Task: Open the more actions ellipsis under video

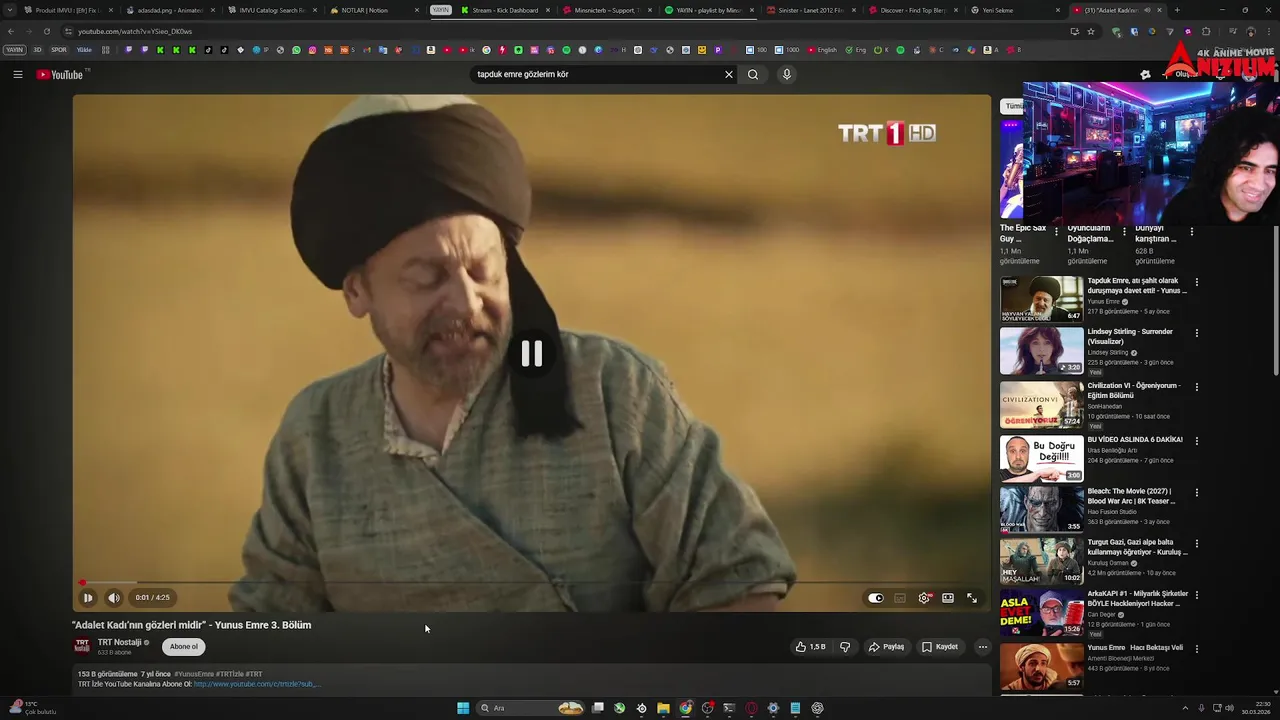Action: click(983, 647)
